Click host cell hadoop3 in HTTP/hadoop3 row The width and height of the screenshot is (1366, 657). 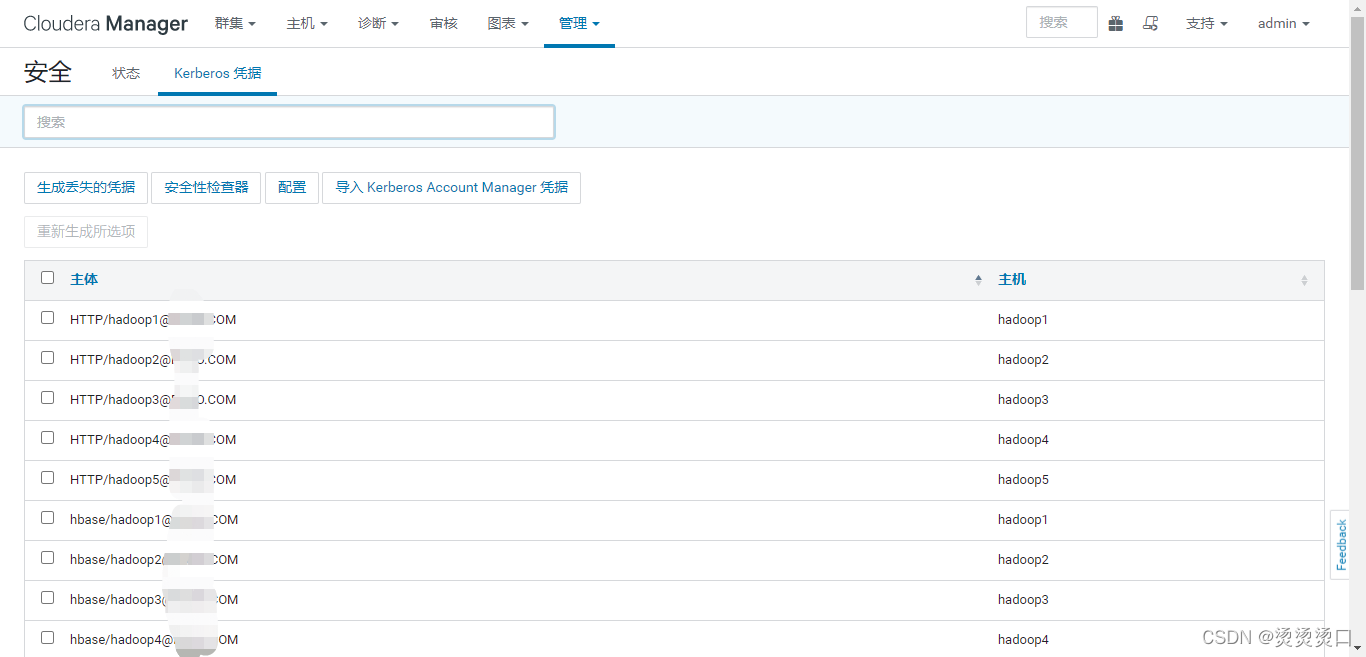1023,400
